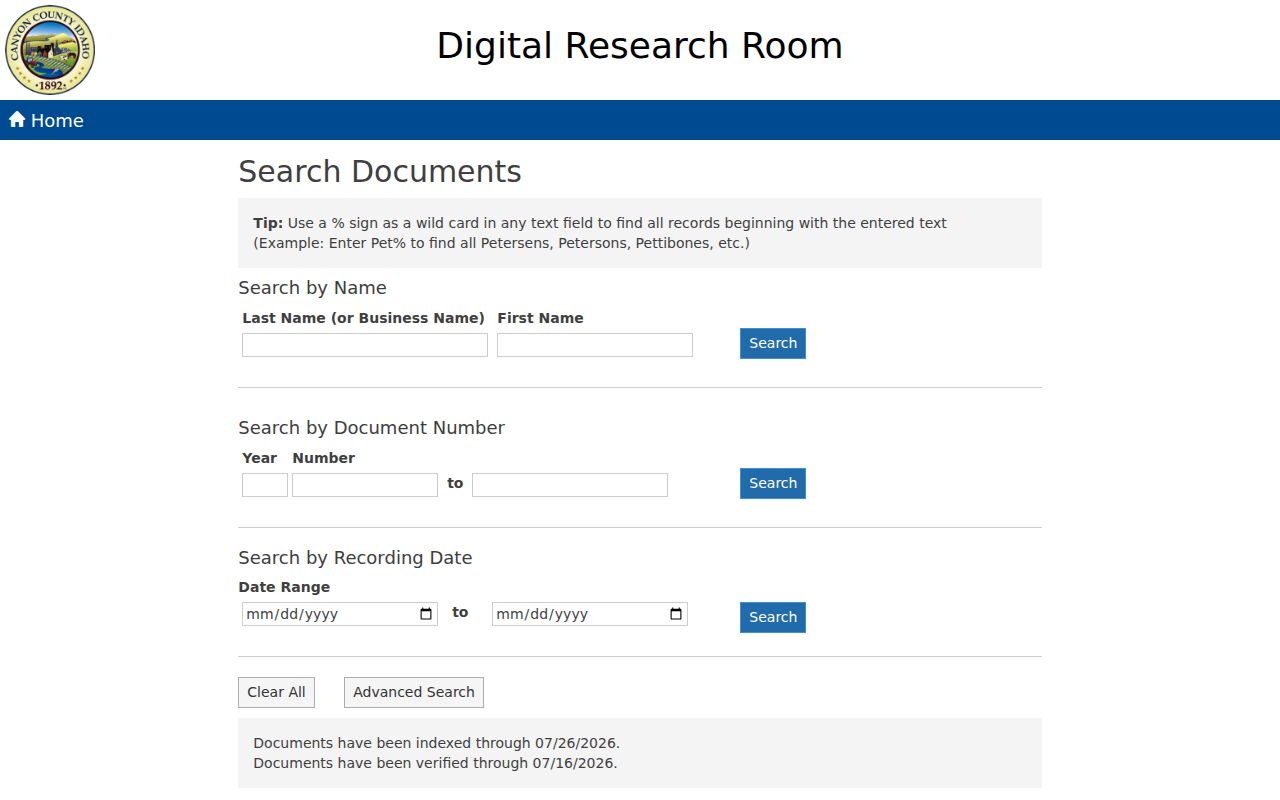This screenshot has height=800, width=1280.
Task: Click the Search by Recording Date heading
Action: (355, 558)
